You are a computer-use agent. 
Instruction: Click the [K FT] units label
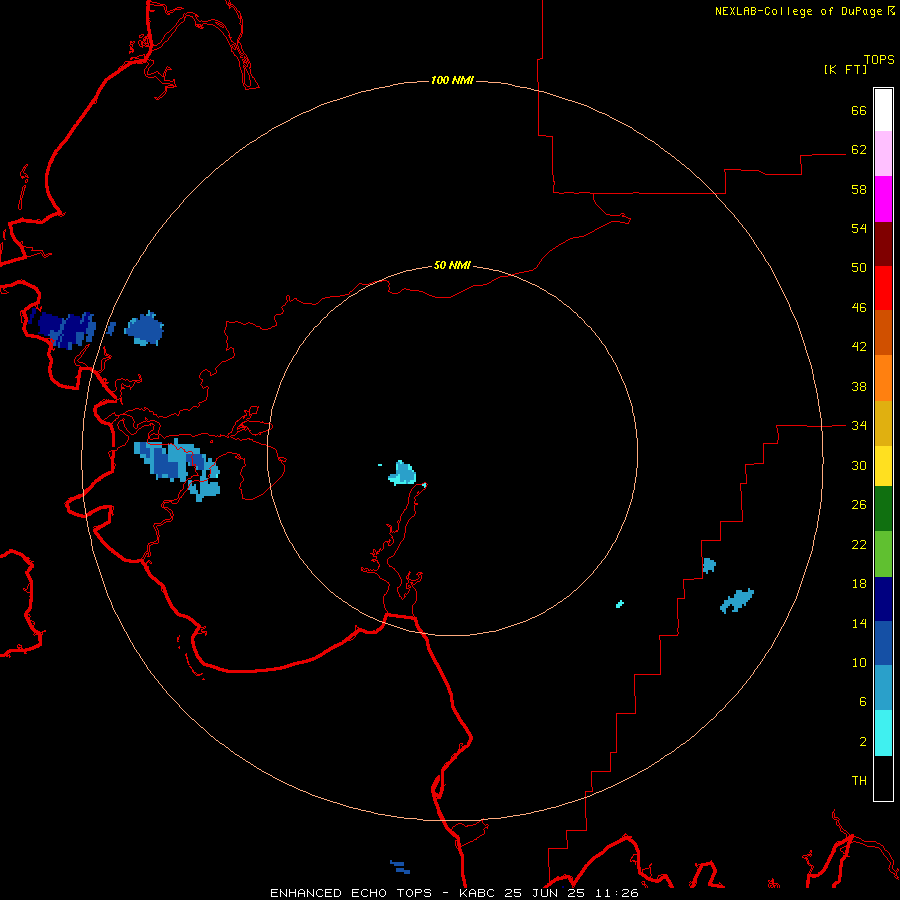click(845, 70)
